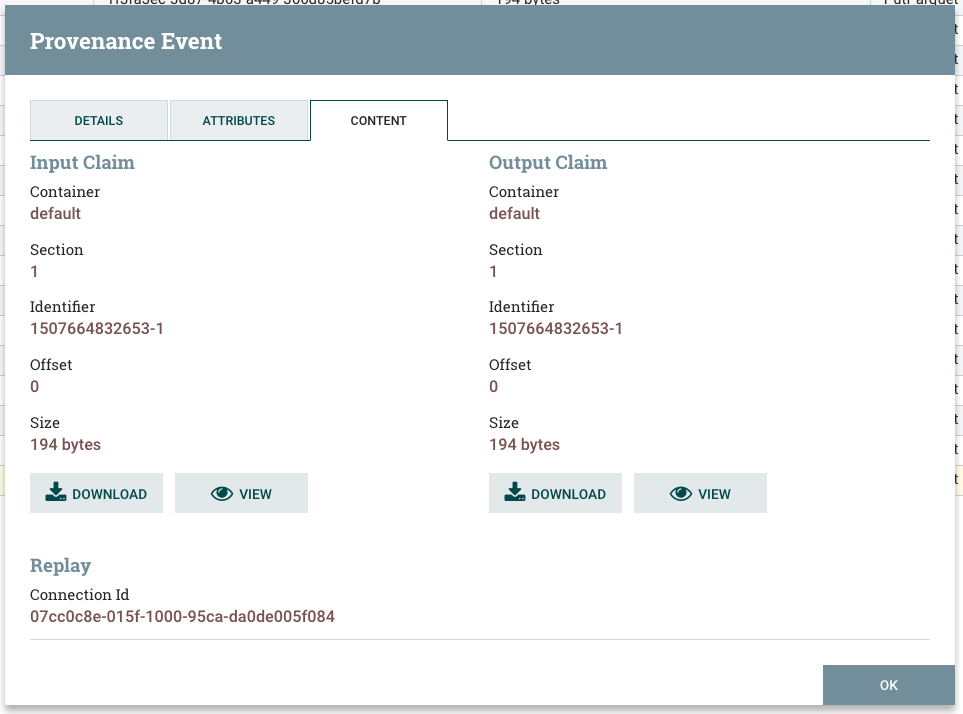Select the Replay Connection Id value
This screenshot has height=714, width=963.
tap(182, 616)
